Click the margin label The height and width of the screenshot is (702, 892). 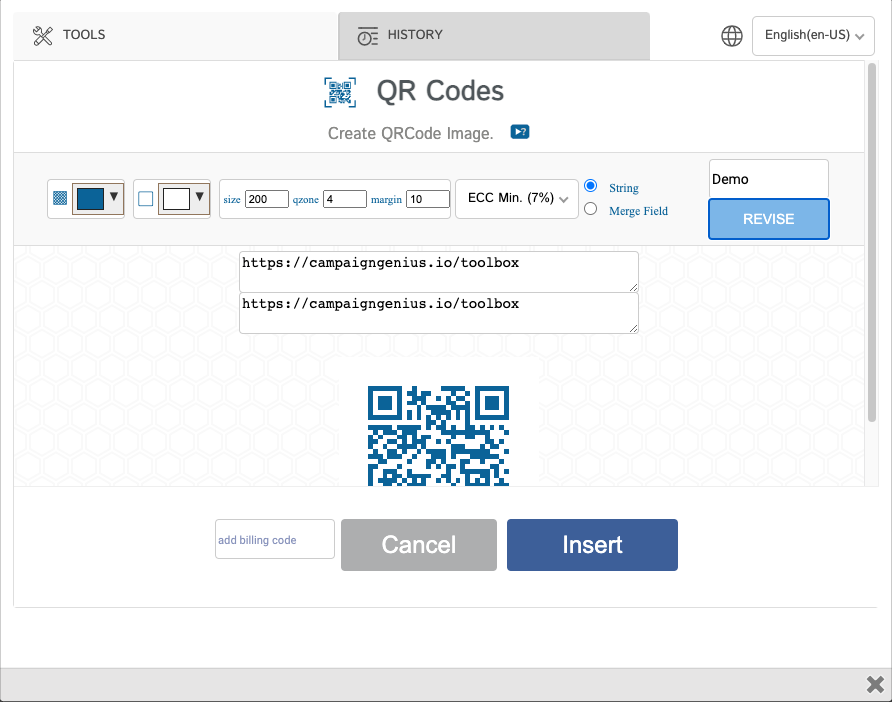(386, 200)
